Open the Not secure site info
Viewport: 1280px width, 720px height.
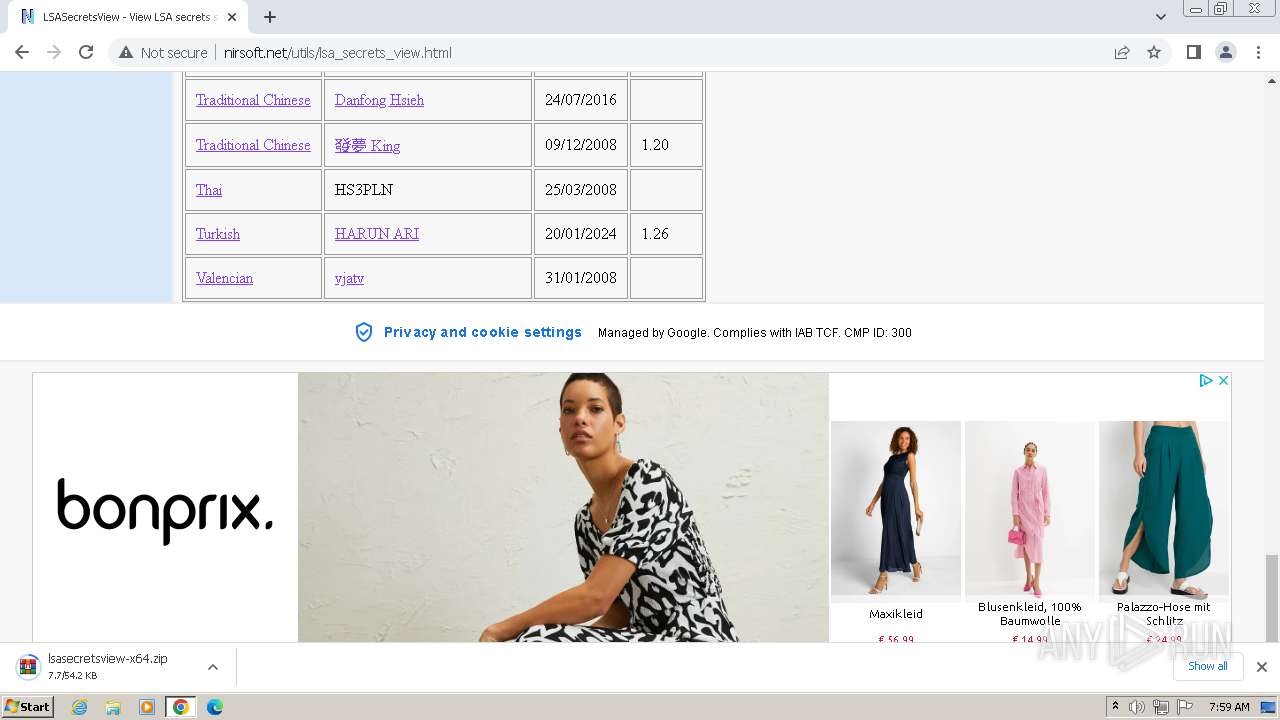pos(163,52)
